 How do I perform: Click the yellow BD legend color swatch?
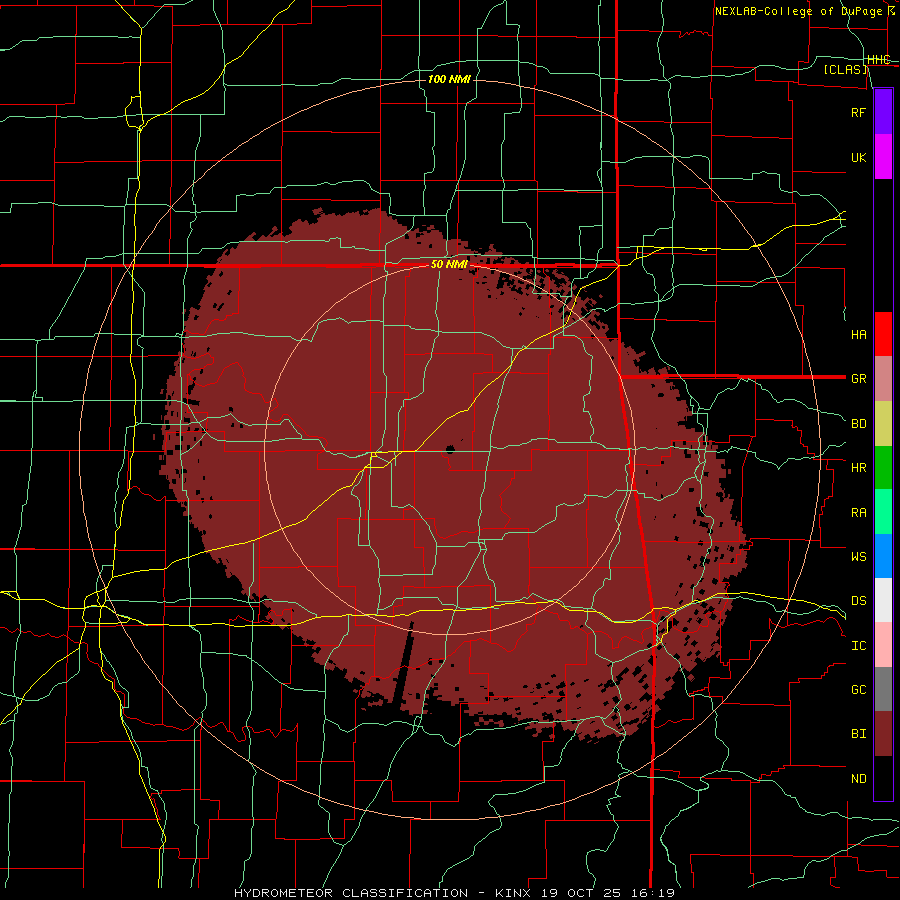pyautogui.click(x=883, y=424)
